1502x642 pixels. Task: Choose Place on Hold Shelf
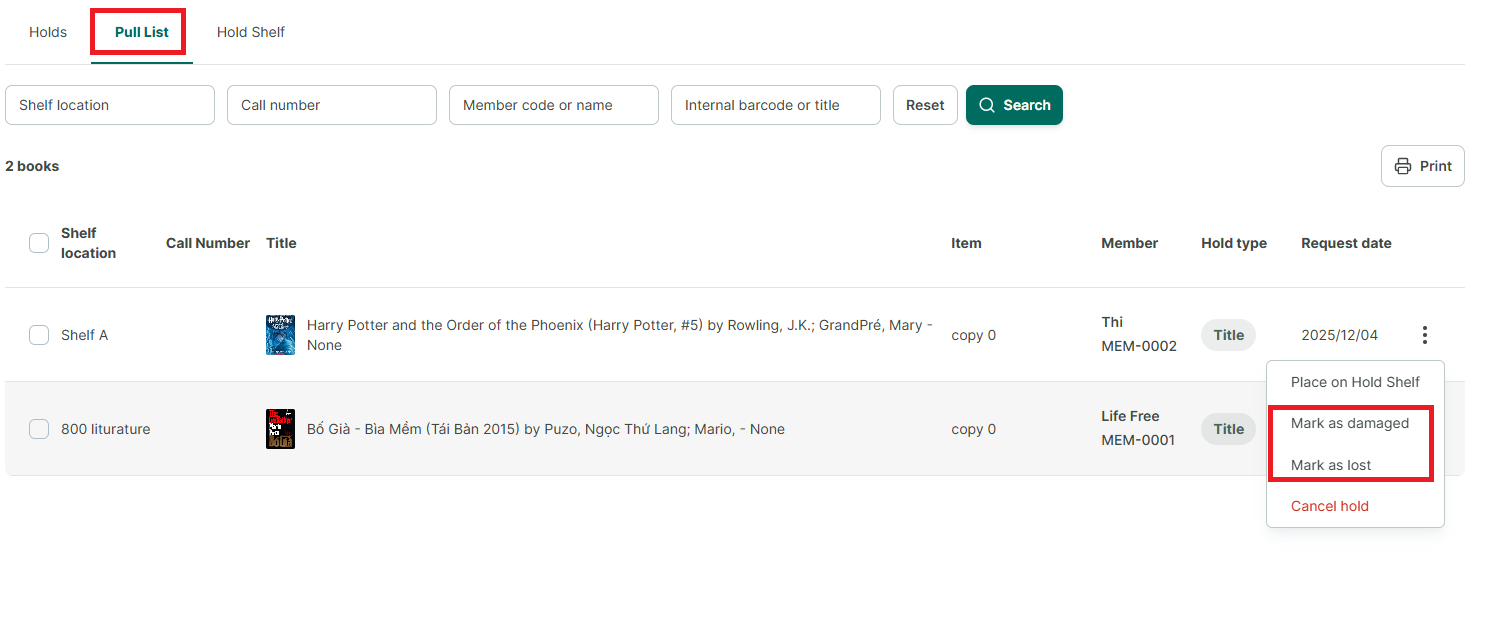click(1355, 382)
